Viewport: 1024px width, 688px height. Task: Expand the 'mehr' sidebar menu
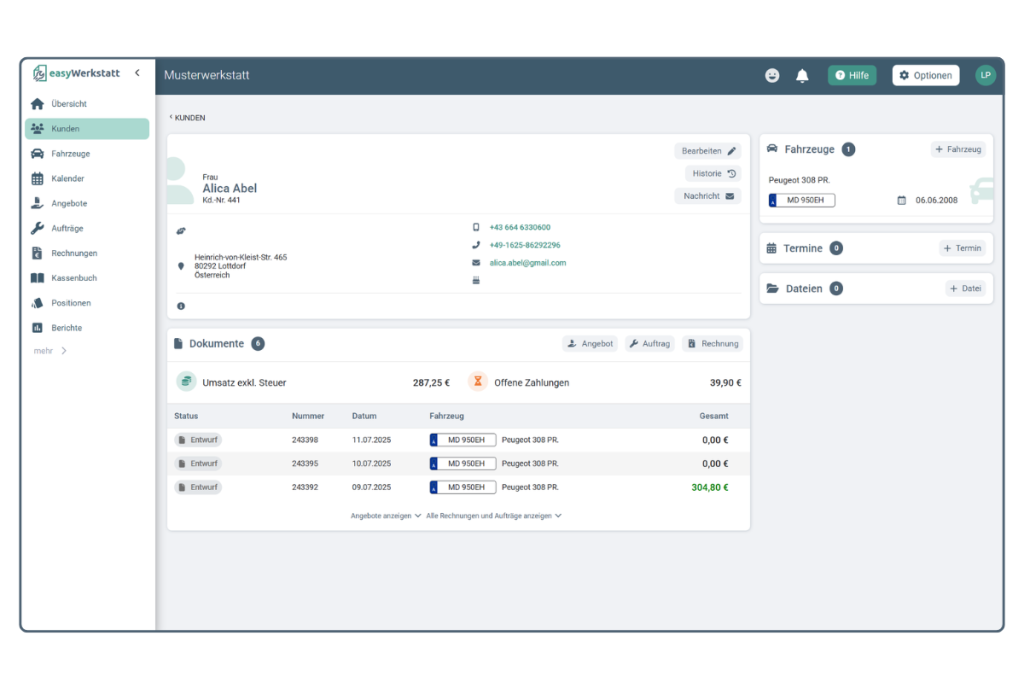pyautogui.click(x=50, y=351)
